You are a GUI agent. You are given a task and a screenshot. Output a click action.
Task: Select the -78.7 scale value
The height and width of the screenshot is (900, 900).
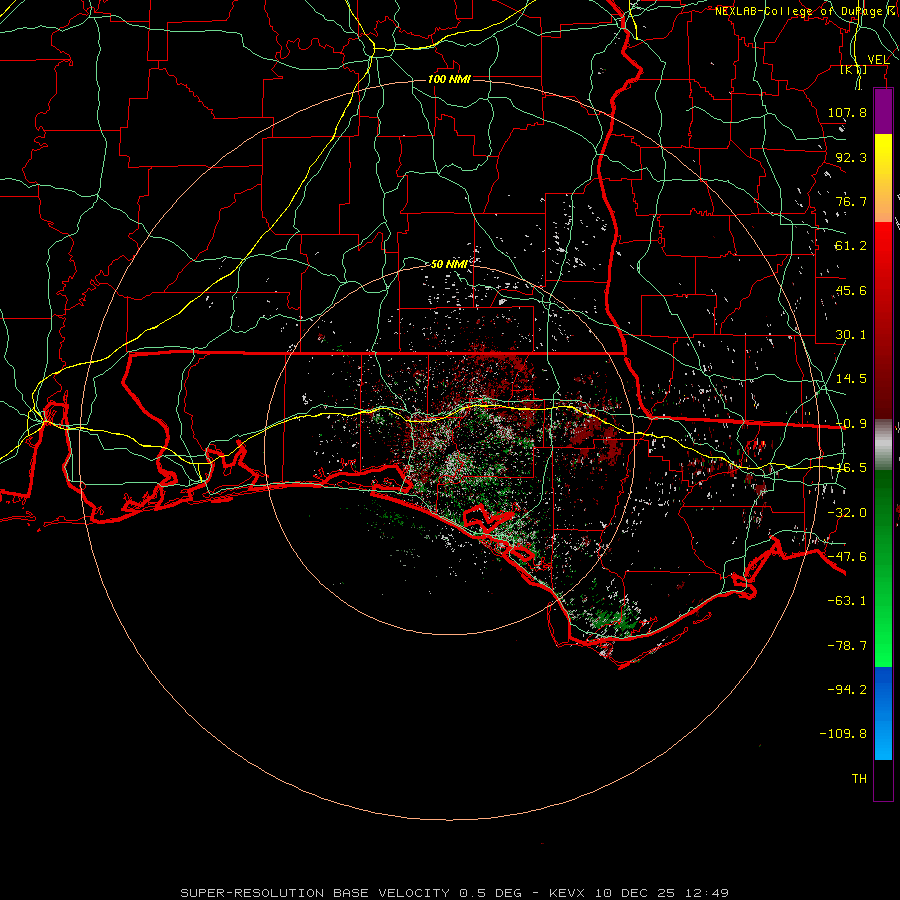point(847,646)
